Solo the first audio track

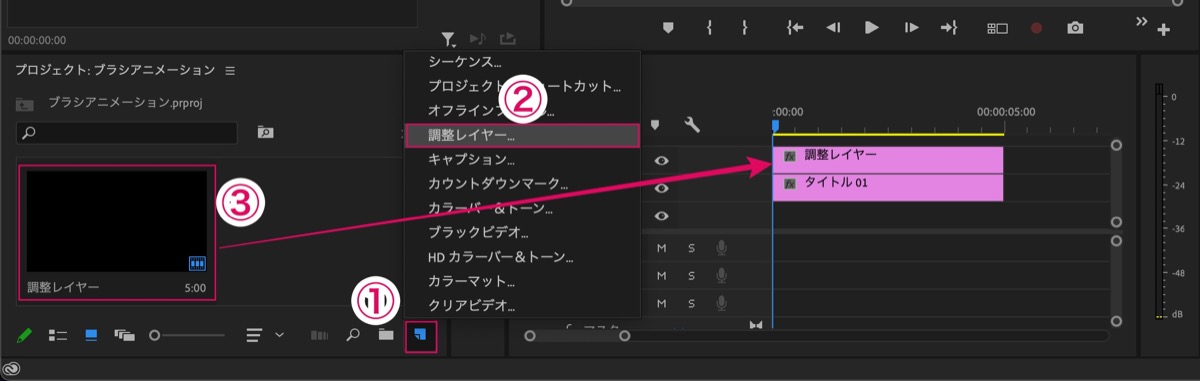click(x=691, y=248)
